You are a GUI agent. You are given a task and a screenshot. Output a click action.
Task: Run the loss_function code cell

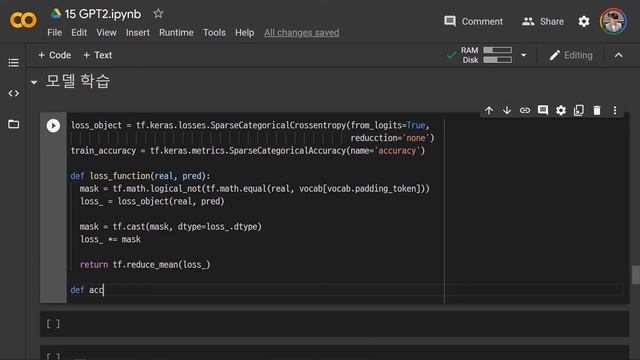click(53, 125)
